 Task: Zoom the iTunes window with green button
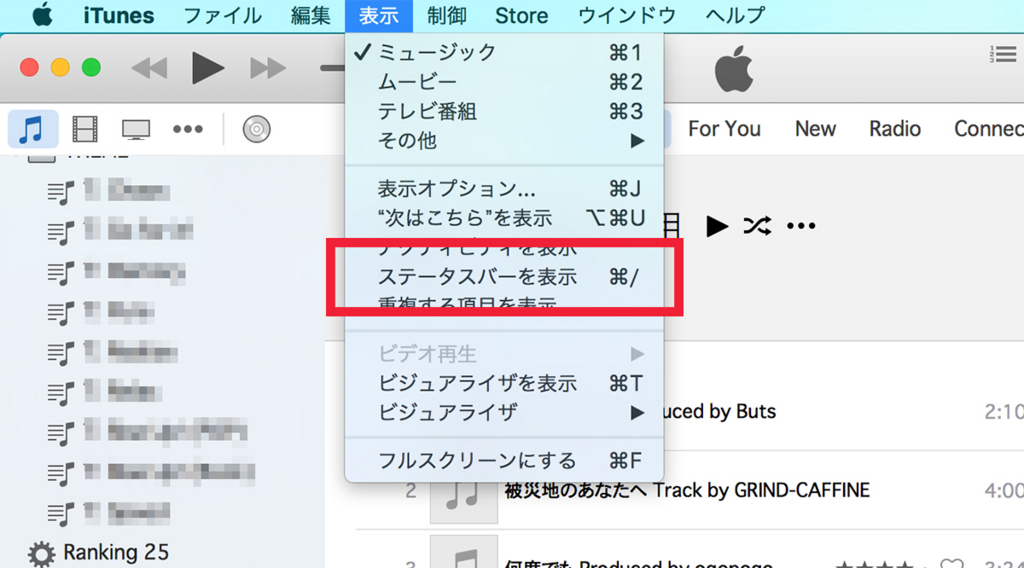point(91,67)
